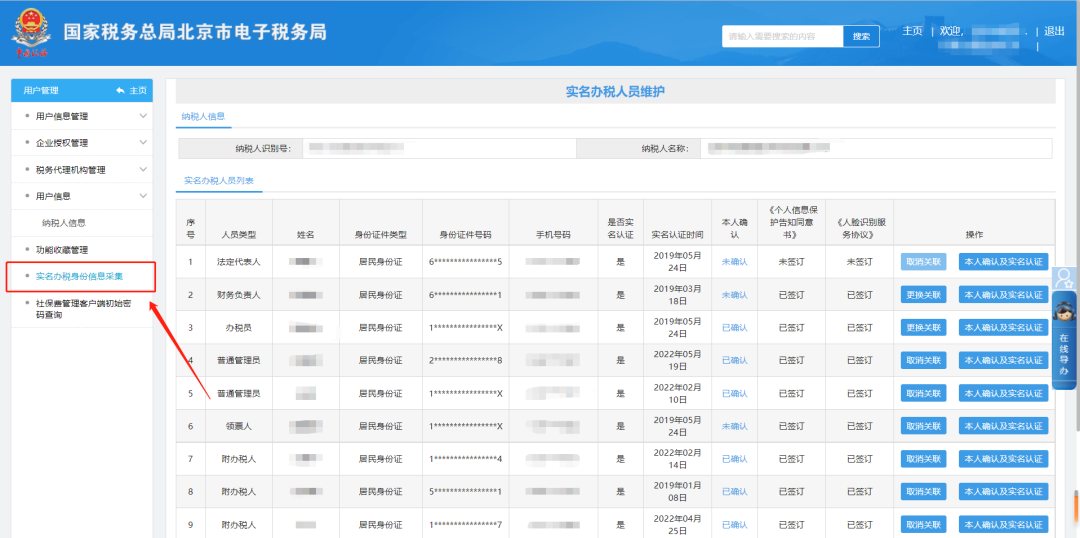
Task: Click 未确认 link for 财务负责人 row
Action: pos(734,295)
